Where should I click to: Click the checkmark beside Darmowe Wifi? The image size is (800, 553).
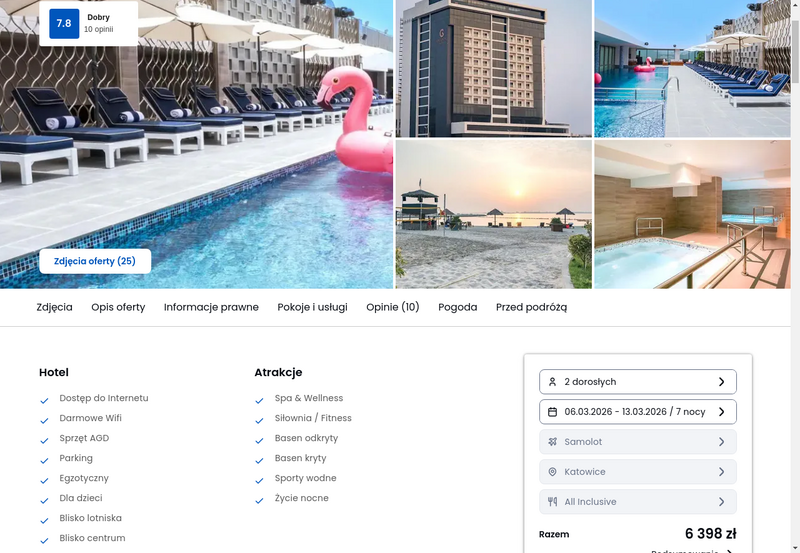point(44,420)
